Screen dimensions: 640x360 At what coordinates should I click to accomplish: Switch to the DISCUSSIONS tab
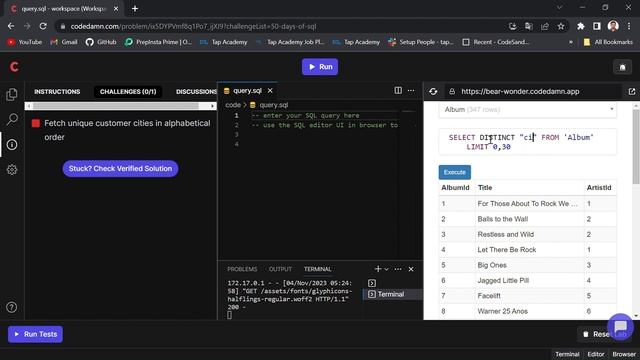pyautogui.click(x=196, y=91)
